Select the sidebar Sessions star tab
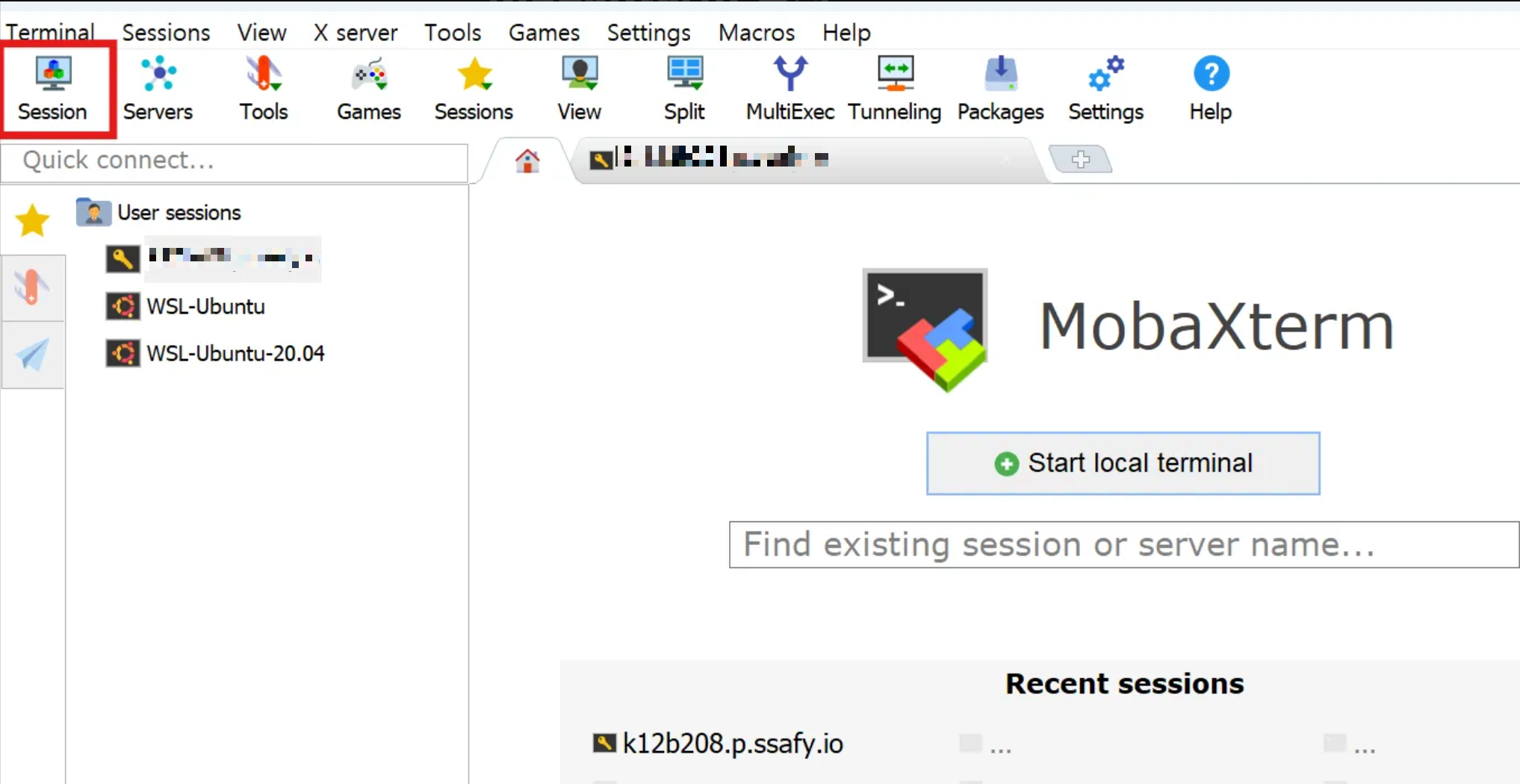1520x784 pixels. tap(32, 220)
